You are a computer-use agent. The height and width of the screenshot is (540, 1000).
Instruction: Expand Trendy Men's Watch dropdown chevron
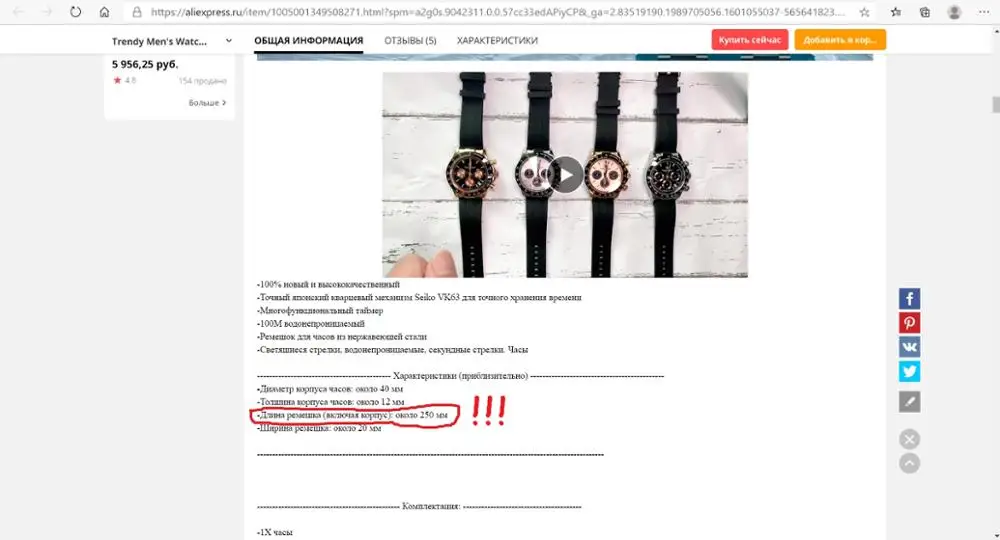pyautogui.click(x=228, y=41)
